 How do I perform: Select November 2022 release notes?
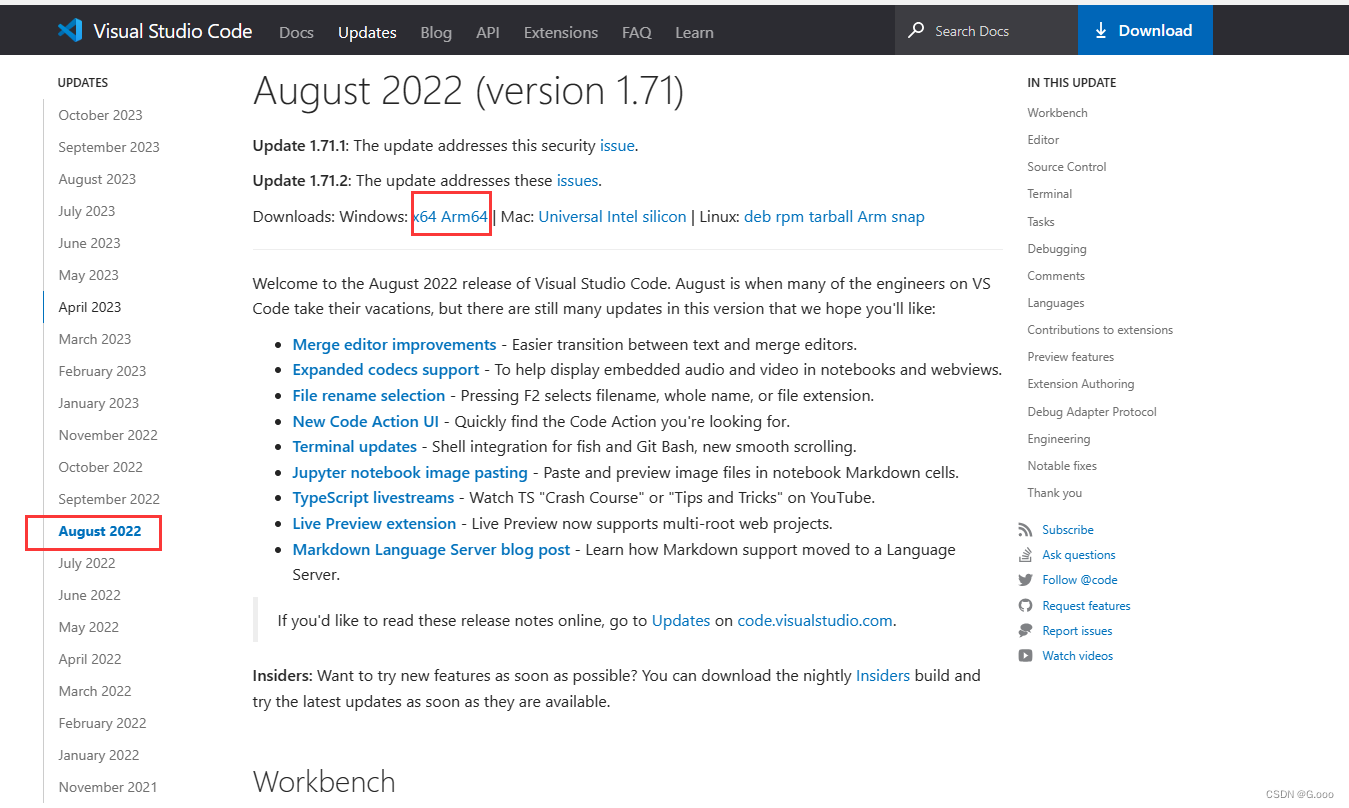(108, 435)
